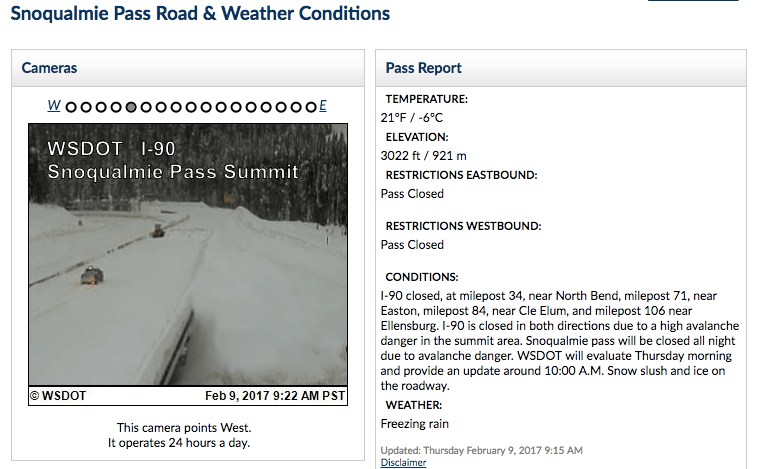Click the Pass Report panel header

click(x=561, y=68)
